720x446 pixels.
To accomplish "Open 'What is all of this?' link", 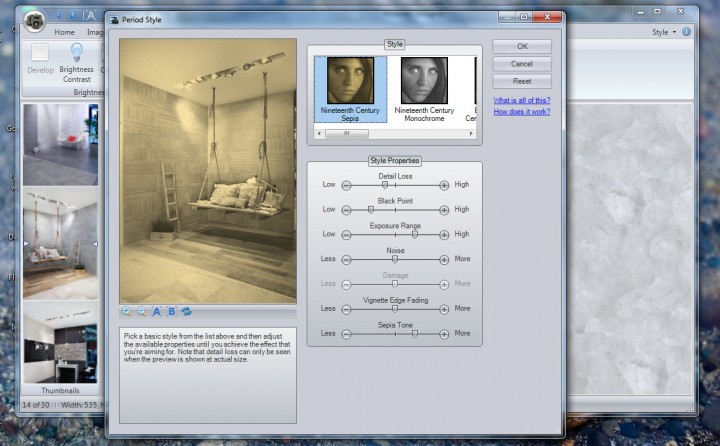I will pos(522,100).
